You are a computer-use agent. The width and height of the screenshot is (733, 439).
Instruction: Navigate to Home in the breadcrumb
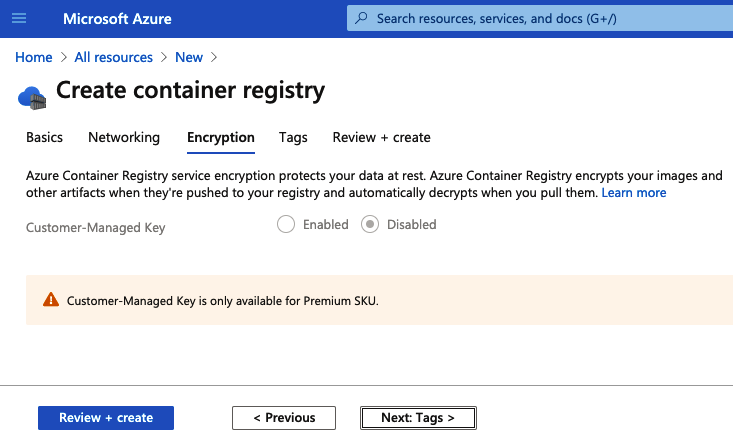coord(34,57)
